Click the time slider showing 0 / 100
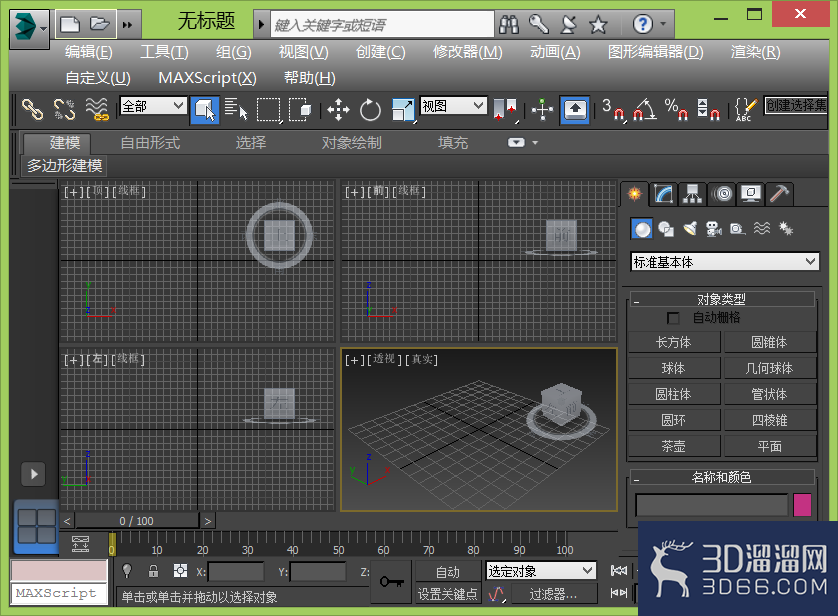Viewport: 838px width, 616px height. click(x=137, y=521)
